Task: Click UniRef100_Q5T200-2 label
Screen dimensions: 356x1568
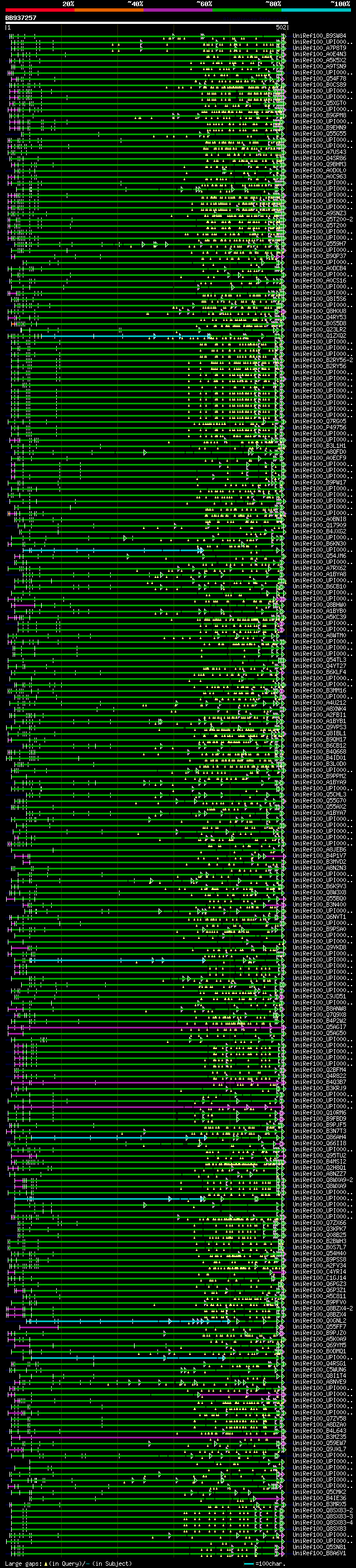Action: coord(323,219)
